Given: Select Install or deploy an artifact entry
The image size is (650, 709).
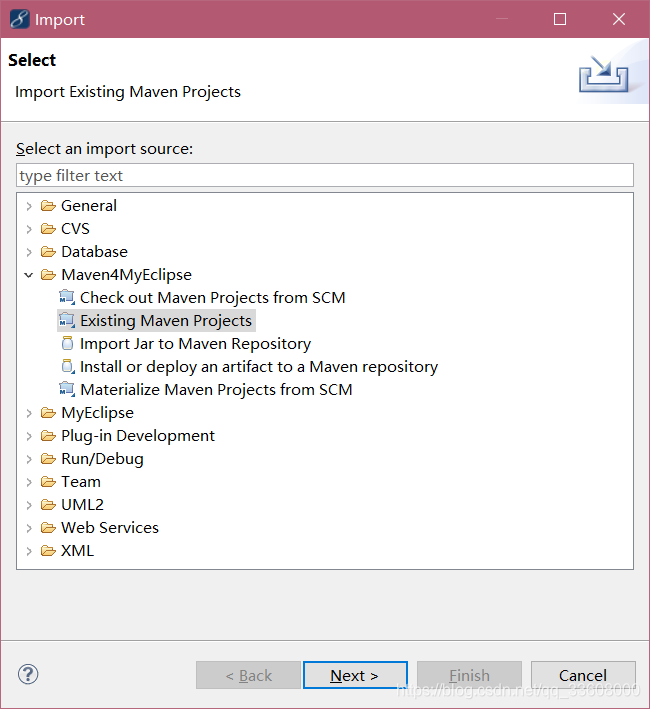Looking at the screenshot, I should (x=259, y=367).
